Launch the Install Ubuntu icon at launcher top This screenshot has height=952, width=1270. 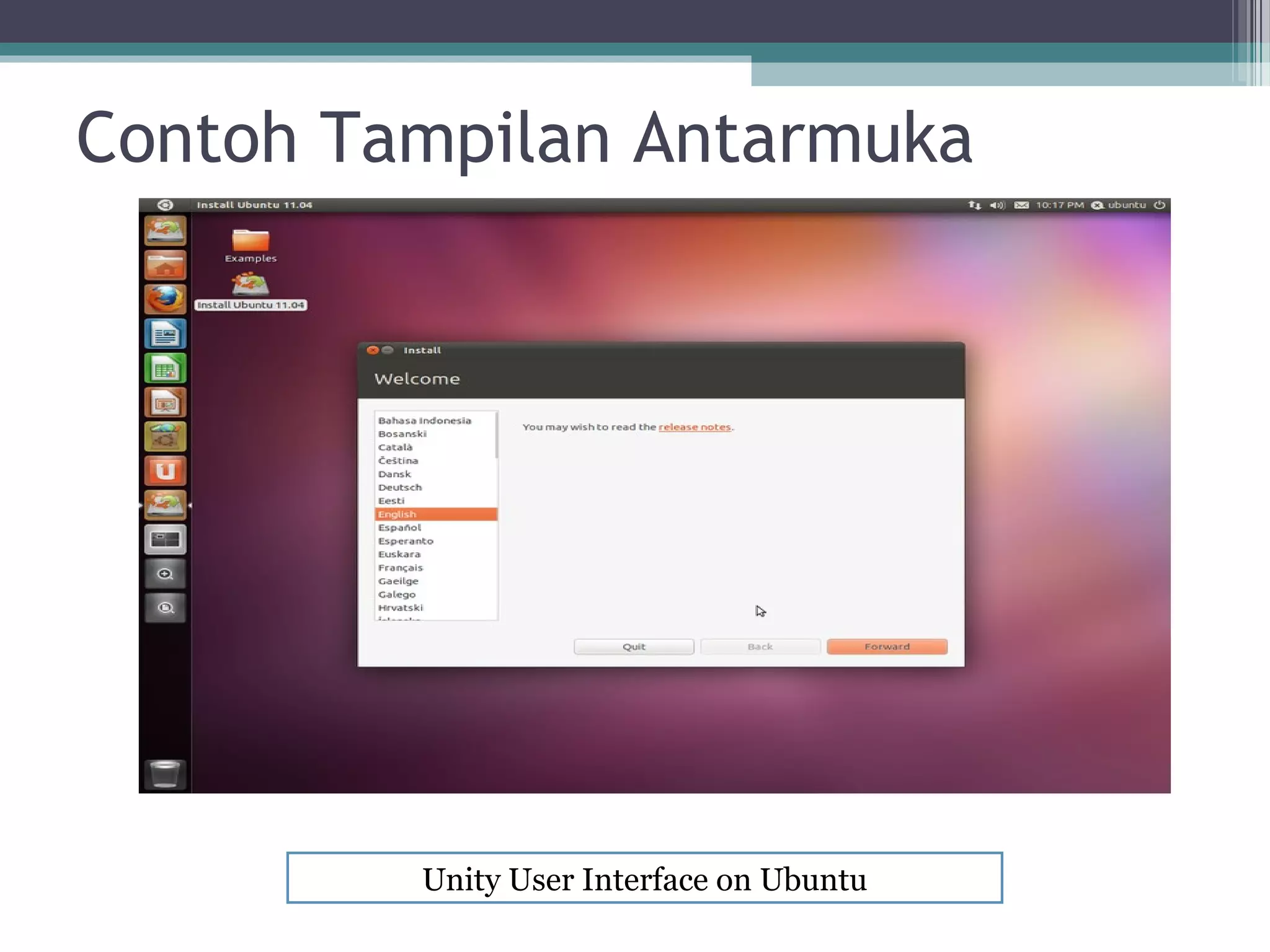pos(165,231)
